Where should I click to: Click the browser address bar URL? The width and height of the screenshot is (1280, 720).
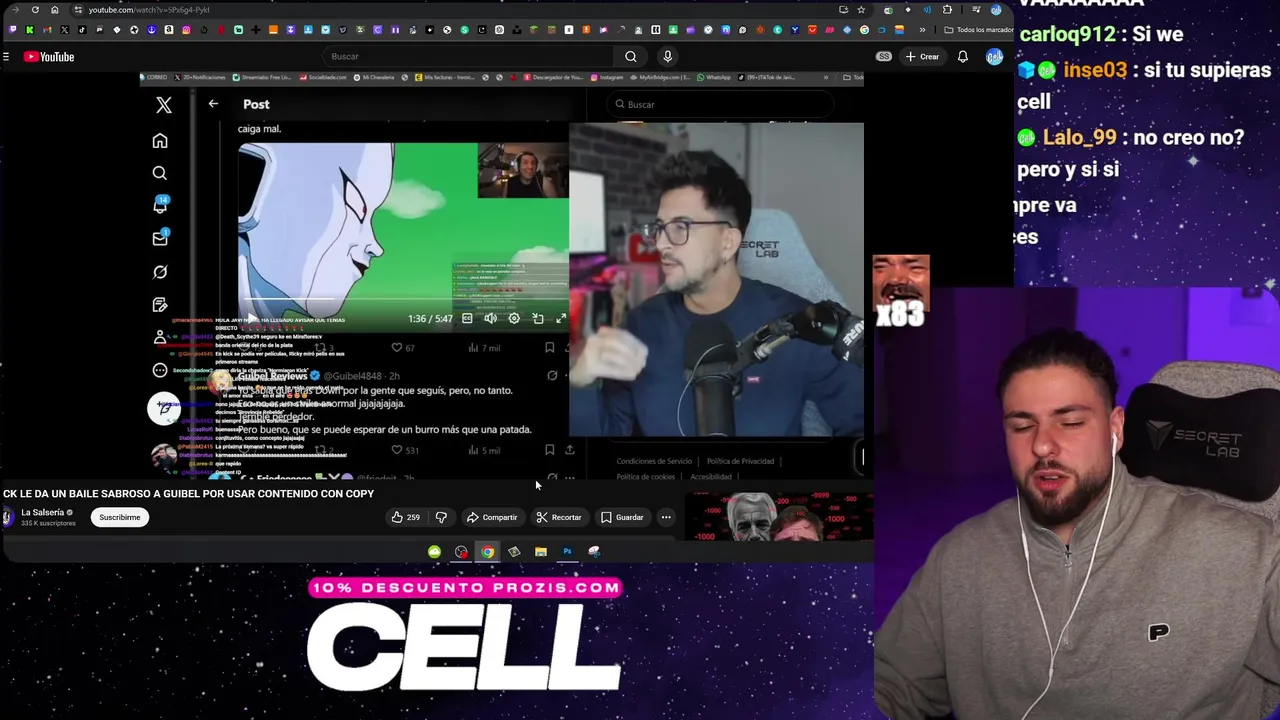[x=149, y=10]
